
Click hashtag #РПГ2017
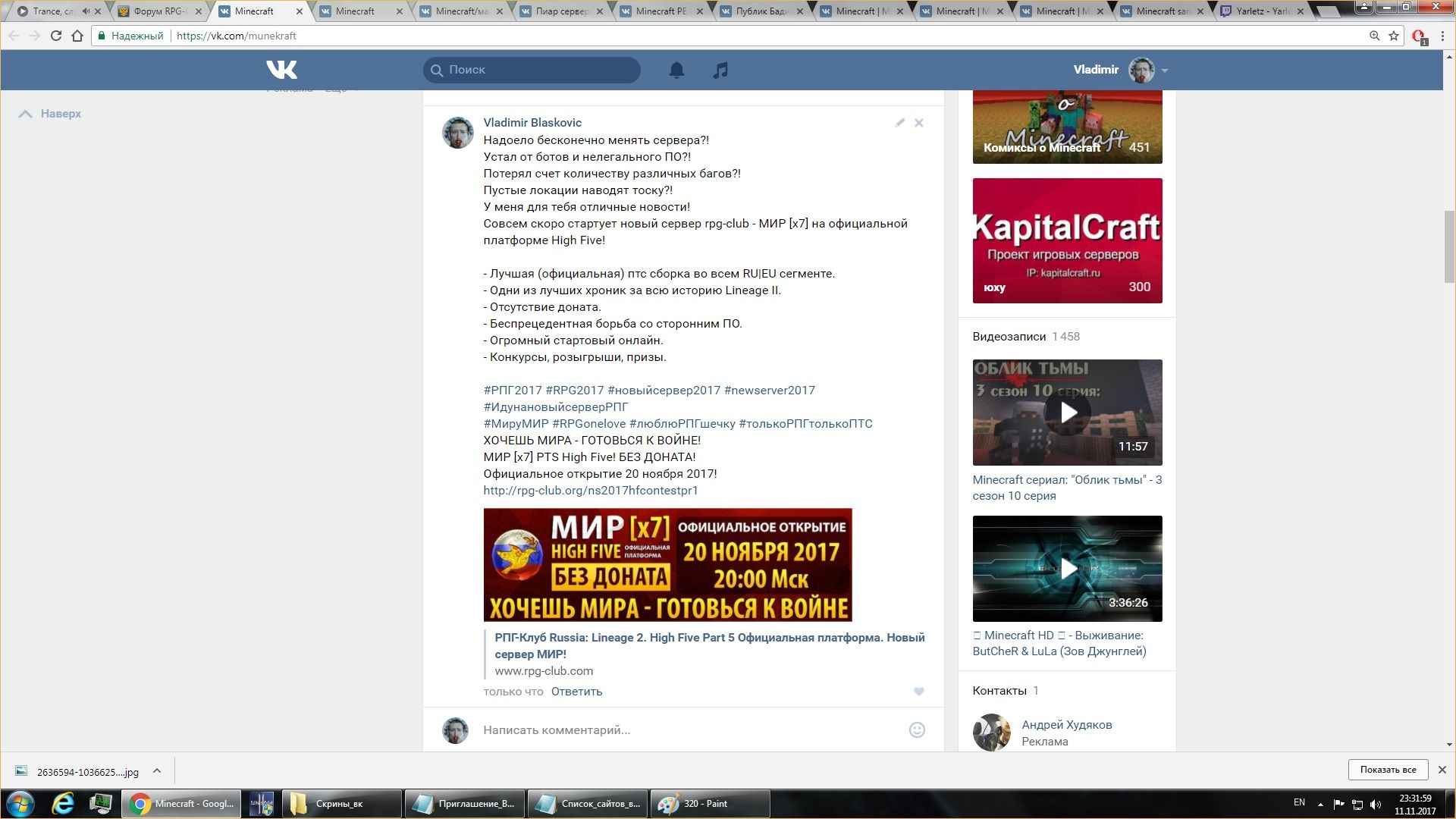point(513,391)
